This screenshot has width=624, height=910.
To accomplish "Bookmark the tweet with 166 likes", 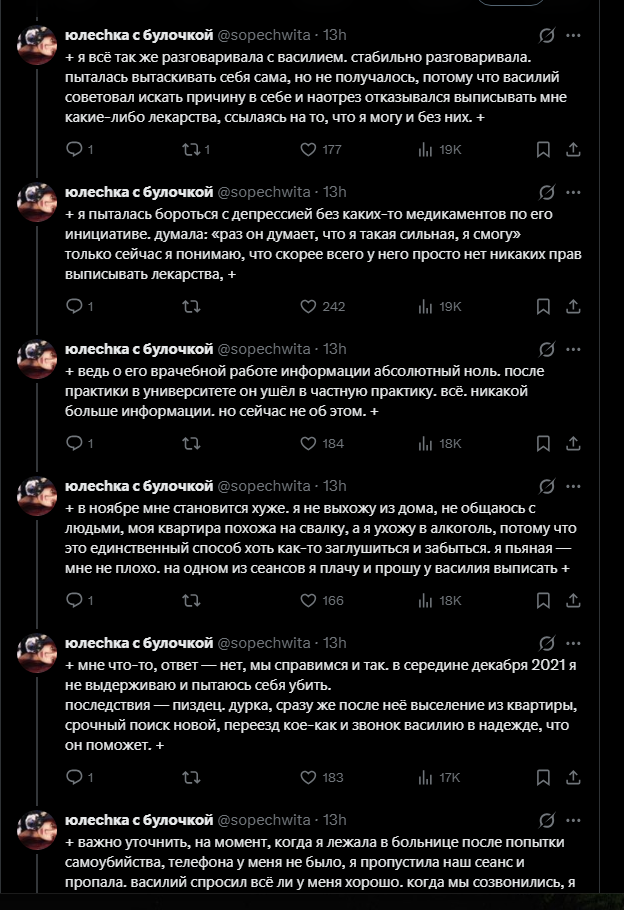I will 543,600.
